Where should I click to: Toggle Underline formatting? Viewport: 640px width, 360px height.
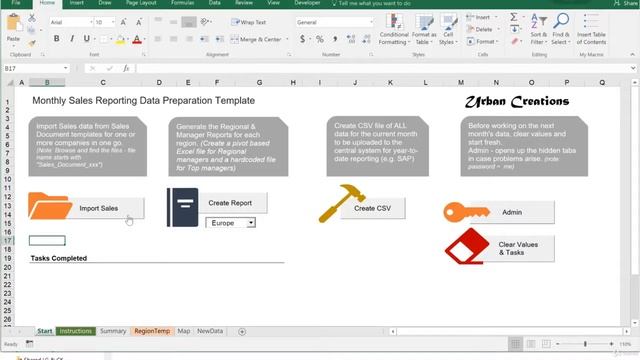click(x=87, y=39)
